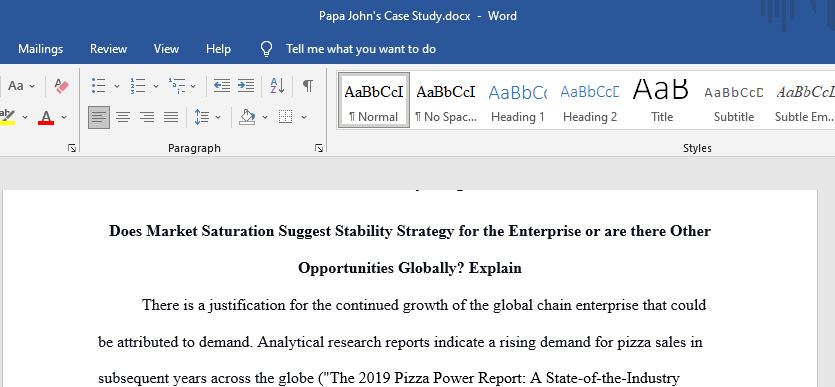Open the Borders dropdown arrow

pyautogui.click(x=304, y=117)
